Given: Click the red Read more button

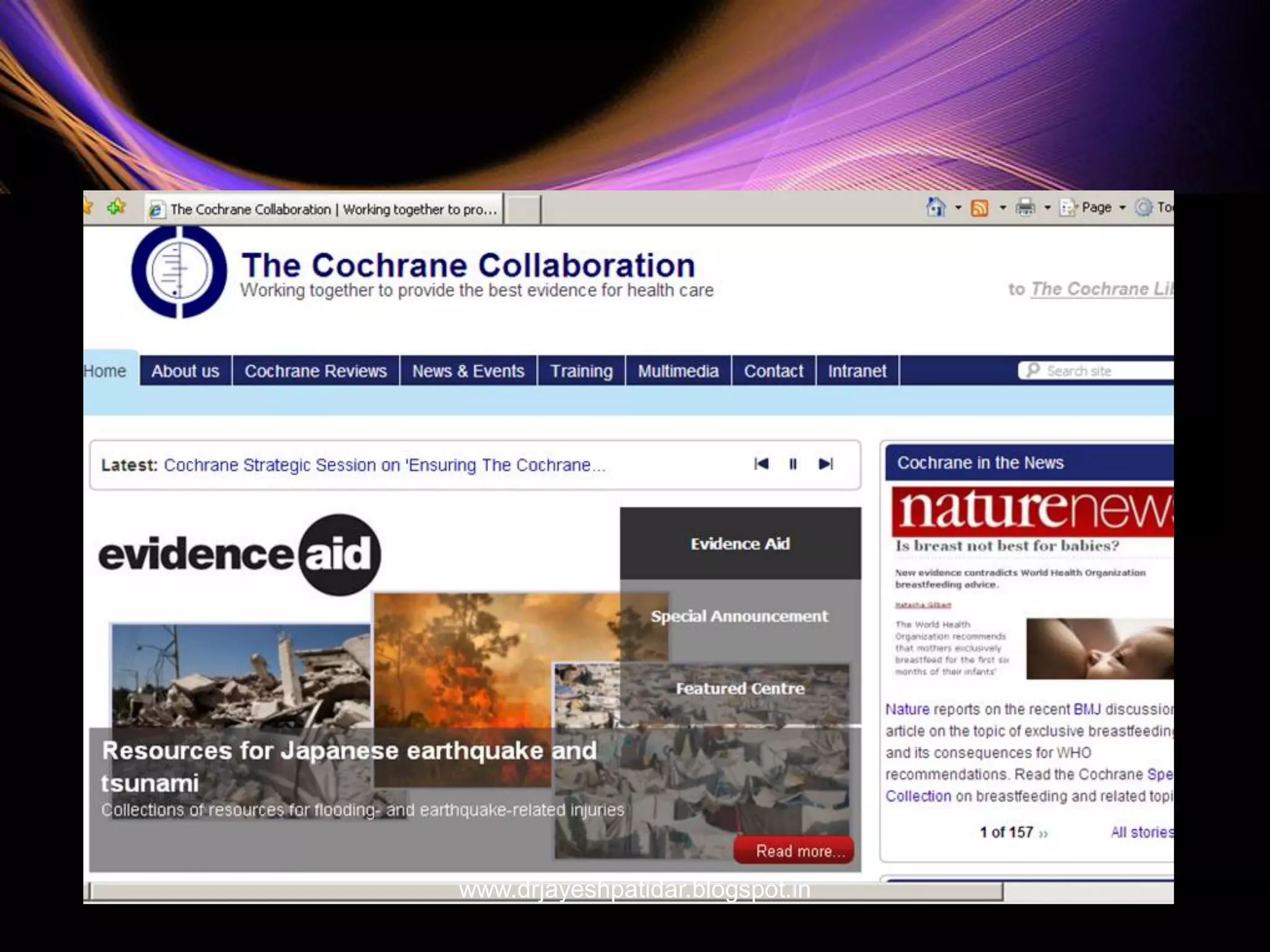Looking at the screenshot, I should (794, 850).
